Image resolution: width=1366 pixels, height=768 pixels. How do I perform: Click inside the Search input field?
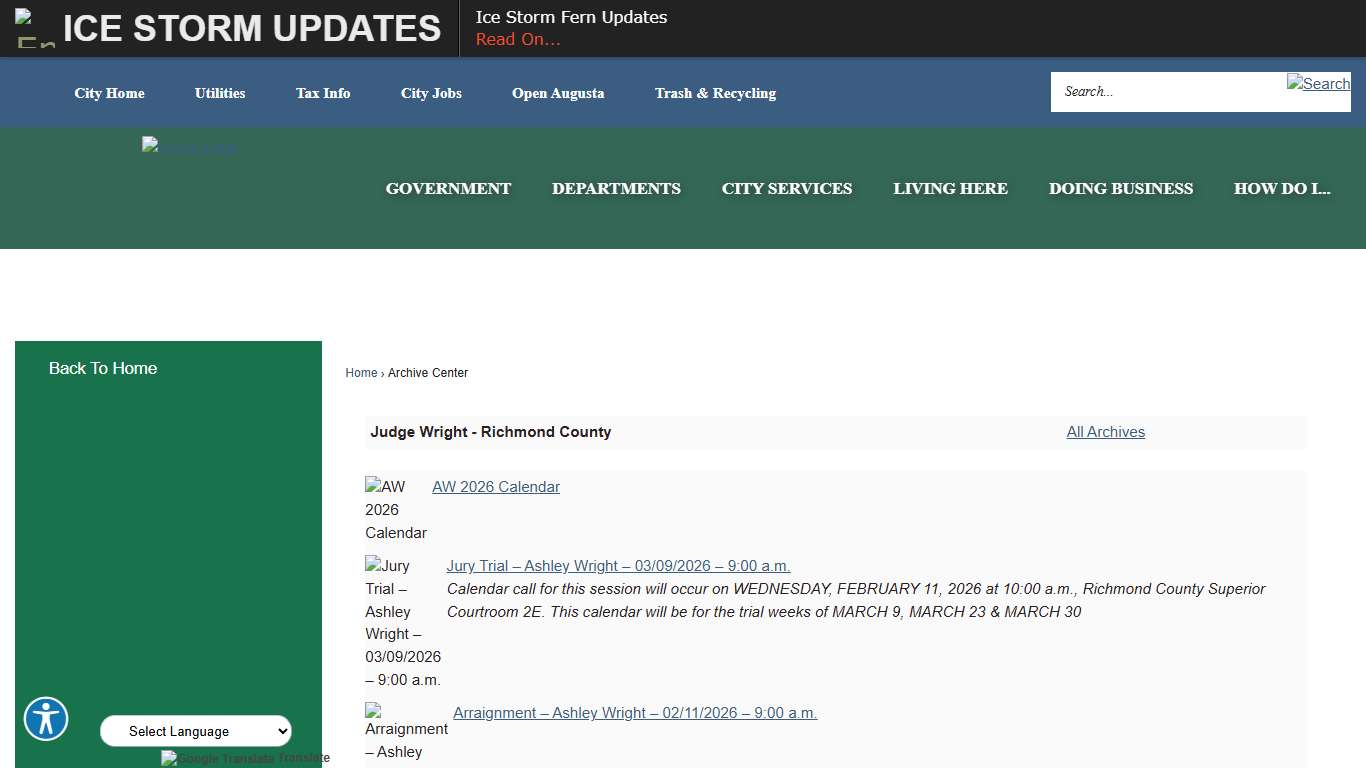[x=1150, y=91]
